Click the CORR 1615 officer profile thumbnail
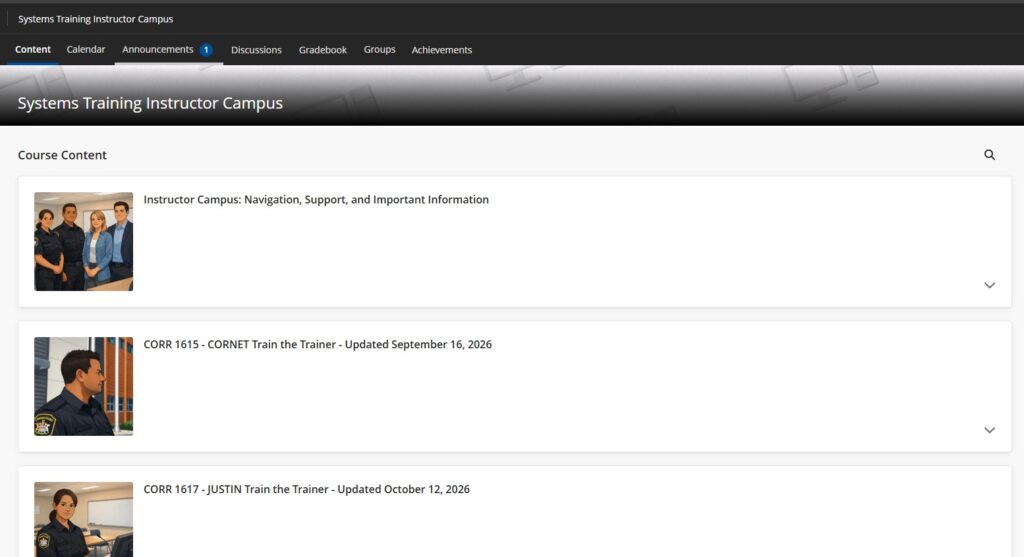Image resolution: width=1024 pixels, height=557 pixels. tap(84, 387)
